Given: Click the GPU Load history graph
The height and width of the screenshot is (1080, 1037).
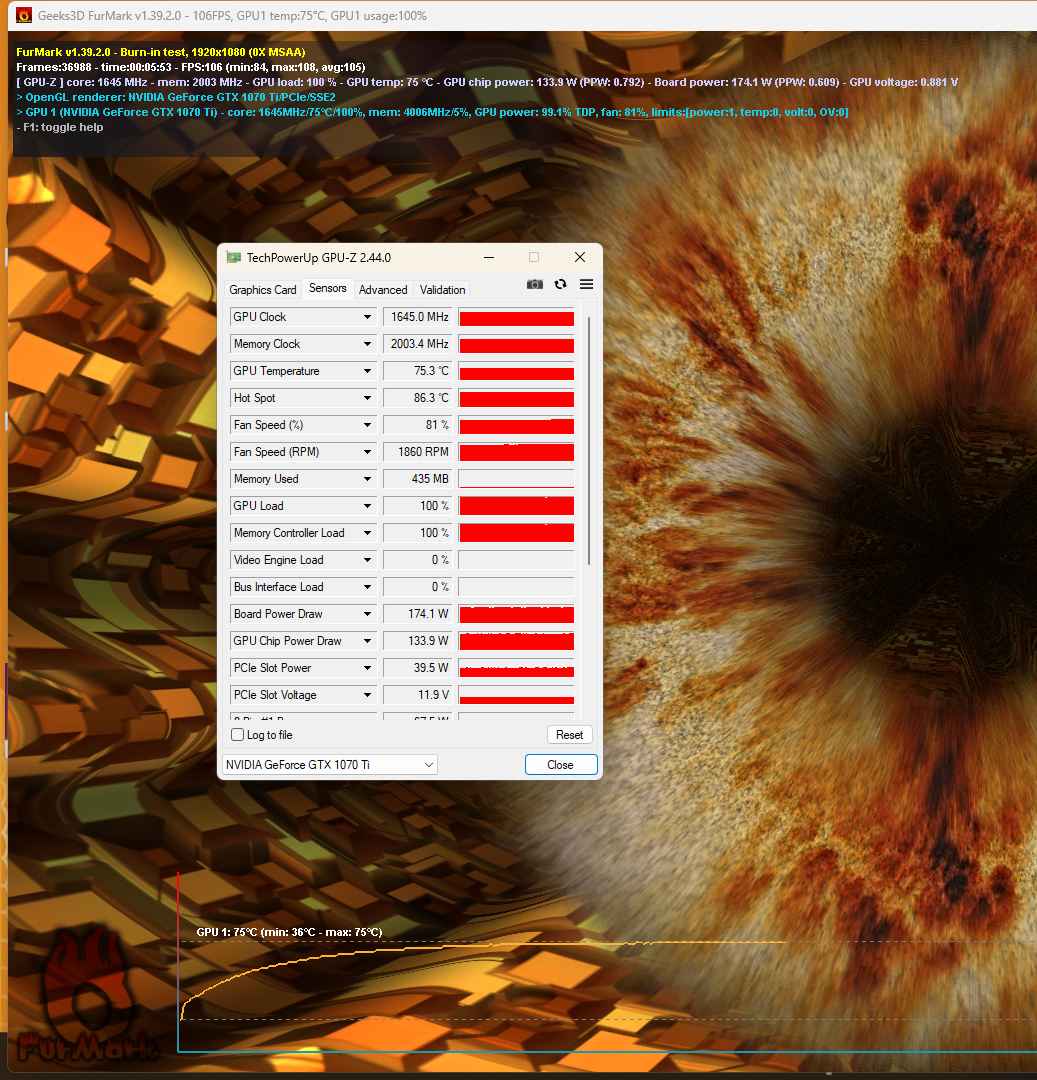Looking at the screenshot, I should point(516,506).
